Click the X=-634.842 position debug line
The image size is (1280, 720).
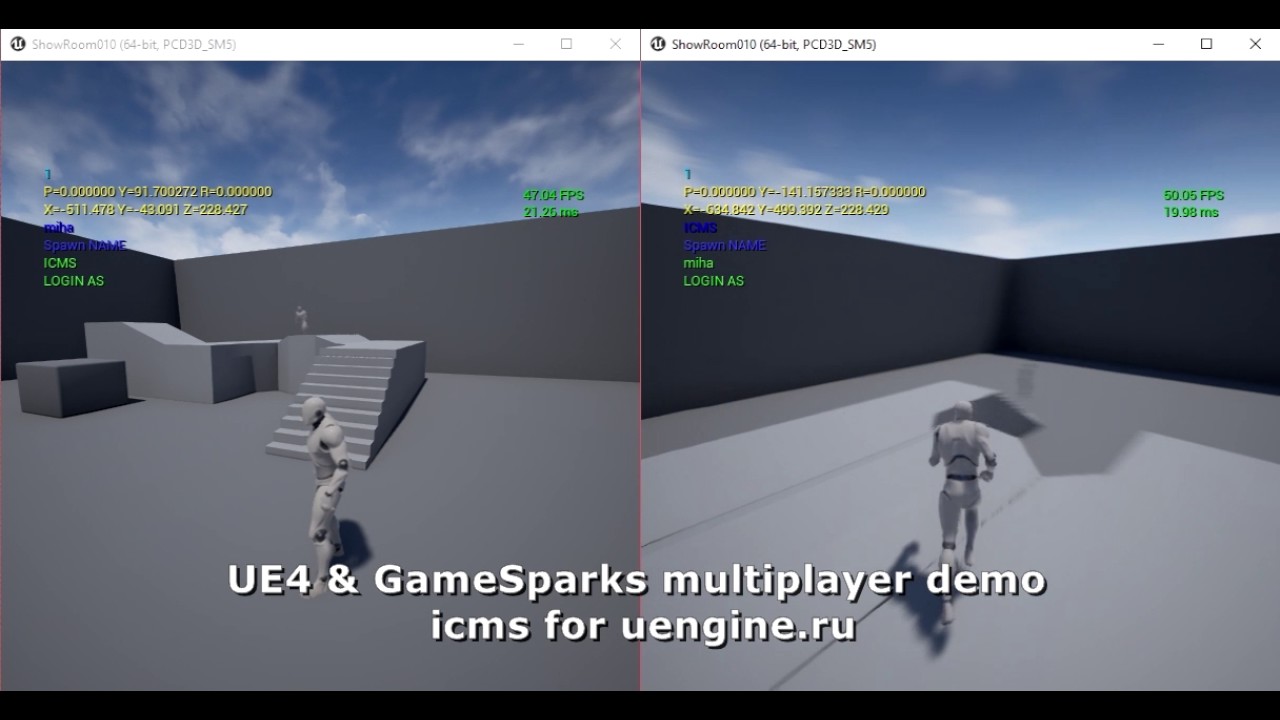pos(786,210)
